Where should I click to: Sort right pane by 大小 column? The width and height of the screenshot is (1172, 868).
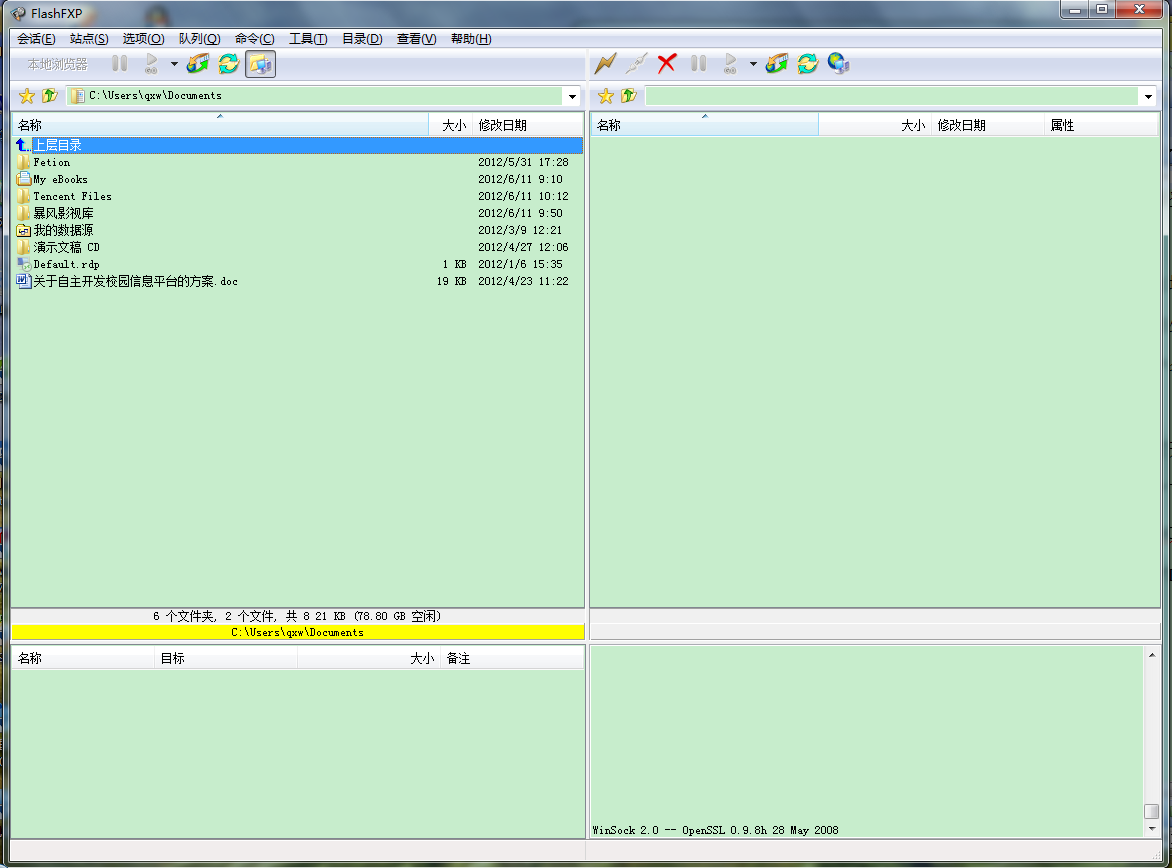[875, 125]
